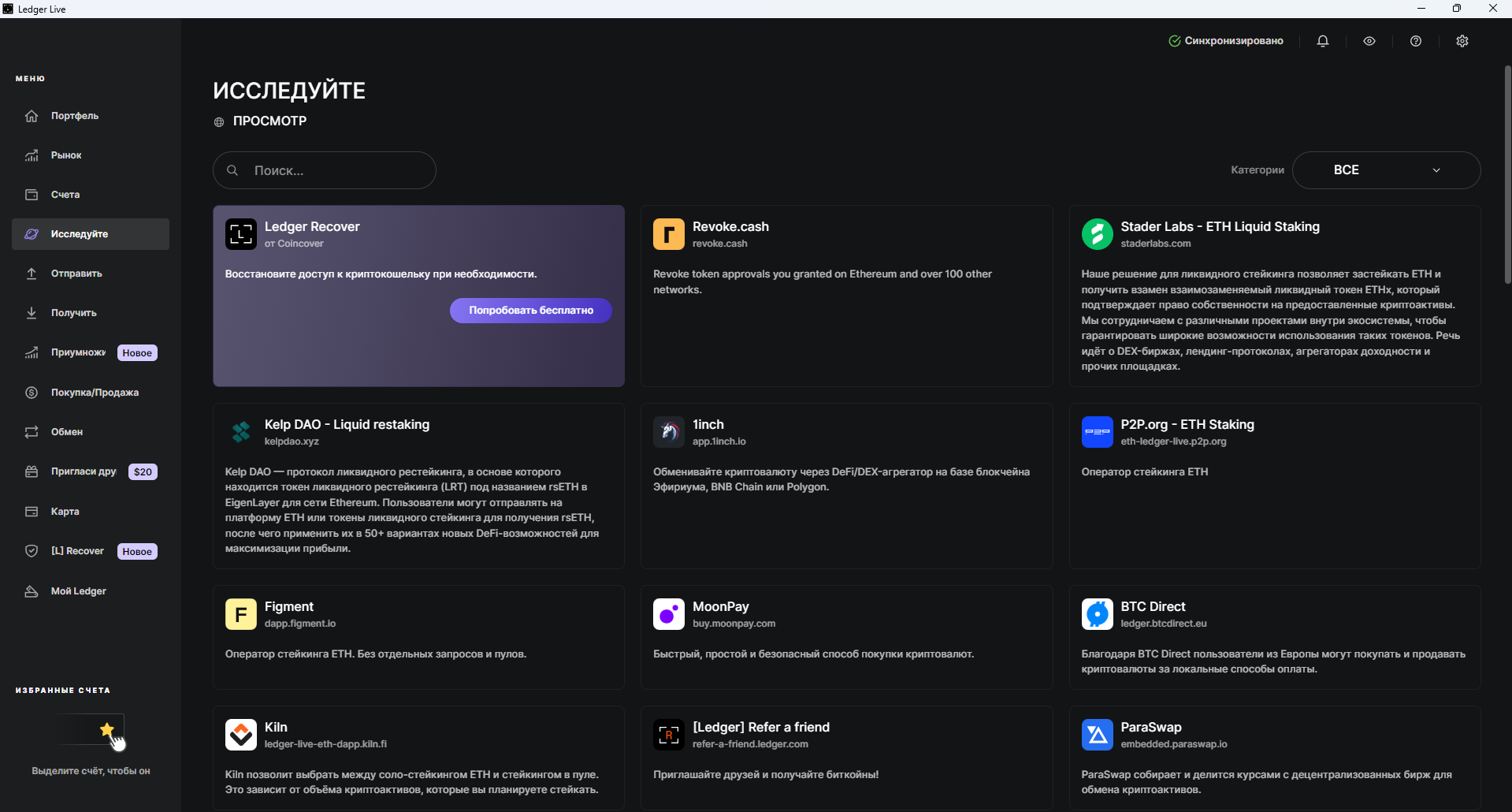1512x812 pixels.
Task: Click the P2P.org blue logo
Action: pos(1098,432)
